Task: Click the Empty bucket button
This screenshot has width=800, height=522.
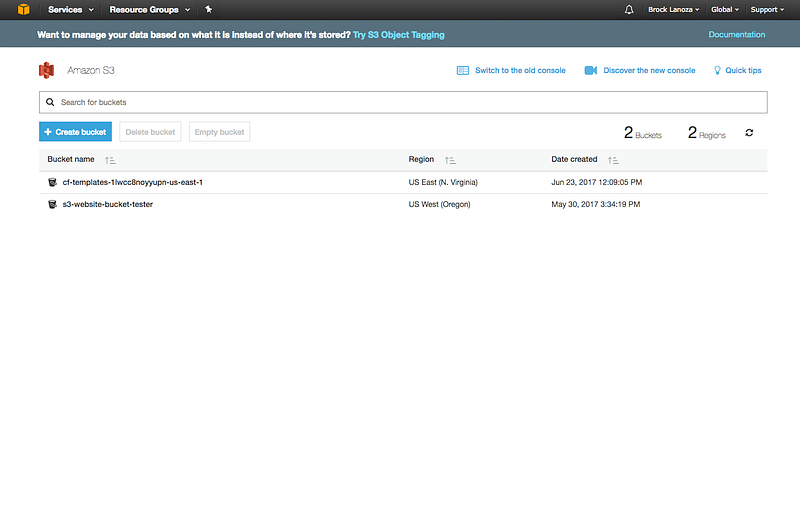Action: click(219, 132)
